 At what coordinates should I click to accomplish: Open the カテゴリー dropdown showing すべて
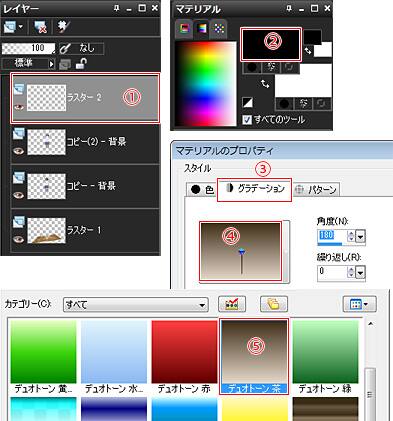136,305
